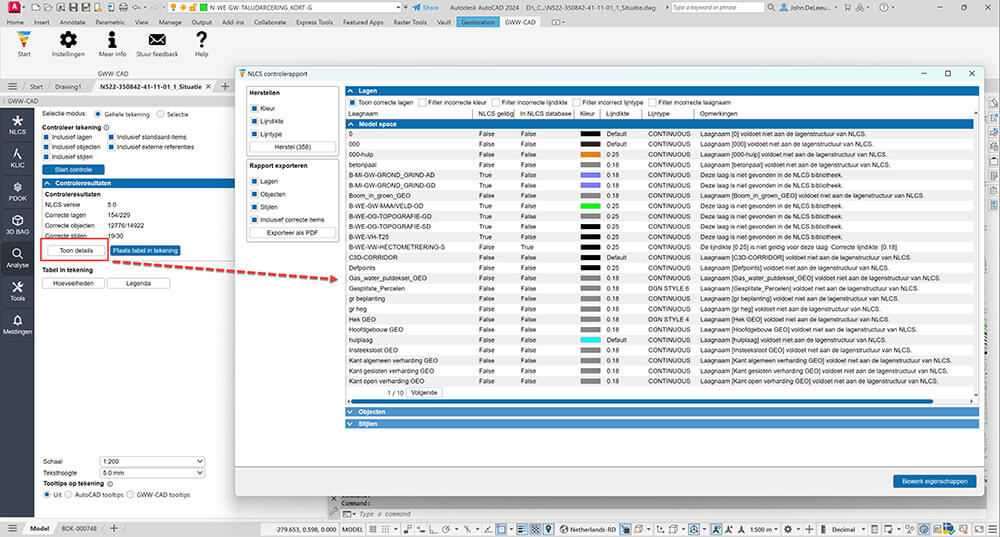The image size is (1000, 537).
Task: Click the Meer info icon
Action: [112, 40]
